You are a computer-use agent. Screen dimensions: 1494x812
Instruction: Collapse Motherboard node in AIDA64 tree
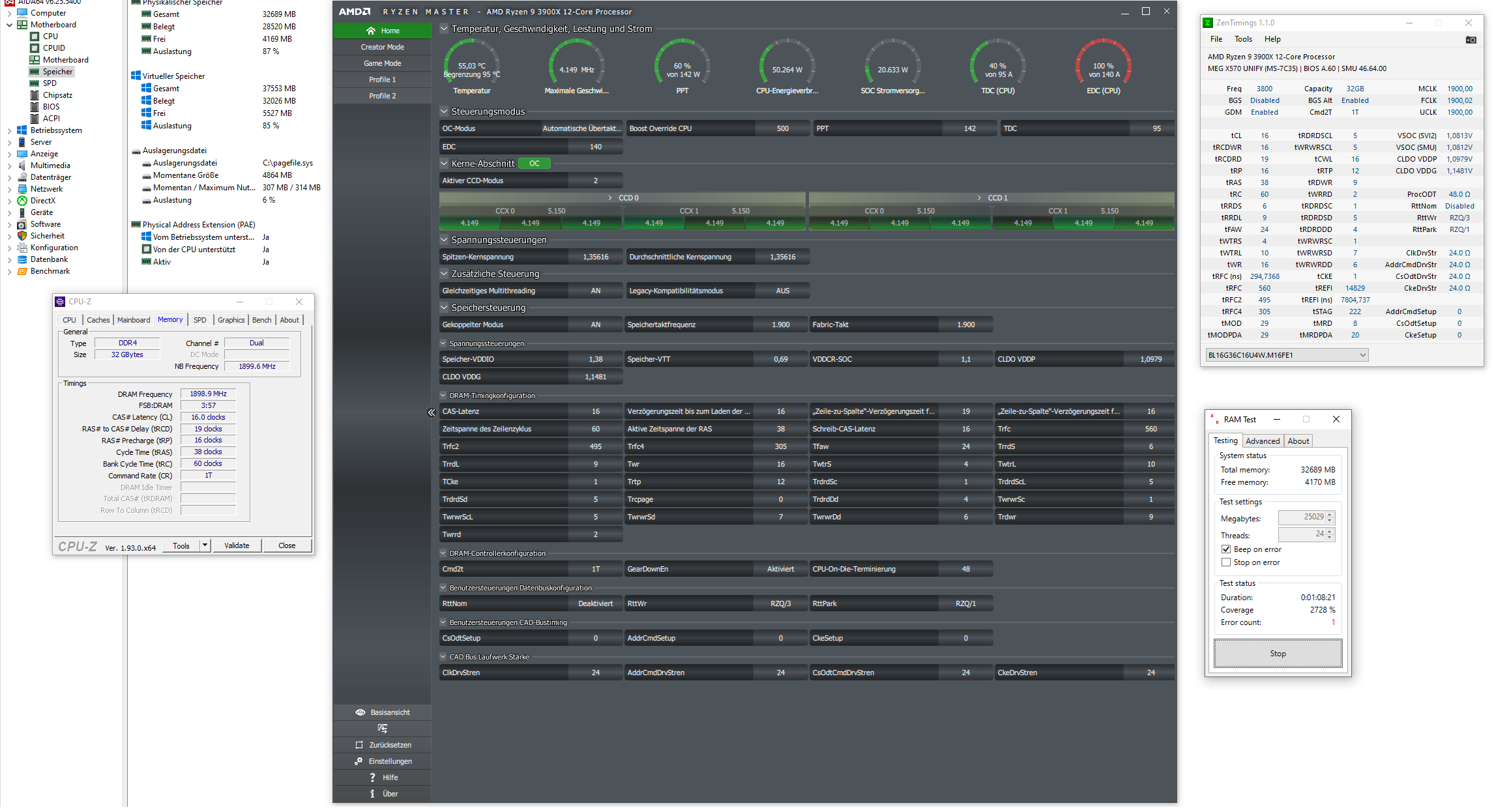tap(9, 25)
